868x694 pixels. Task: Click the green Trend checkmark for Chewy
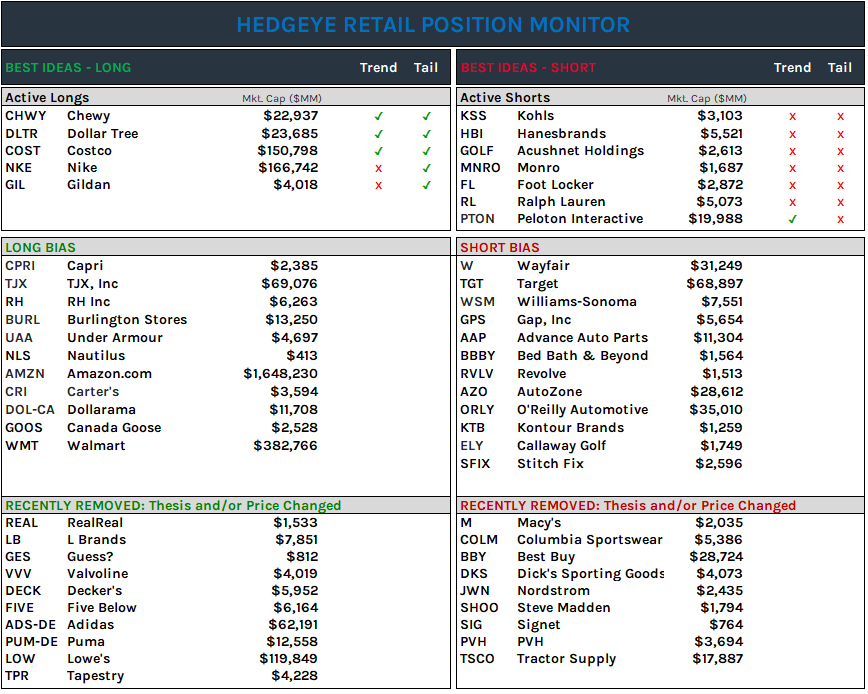click(x=379, y=116)
